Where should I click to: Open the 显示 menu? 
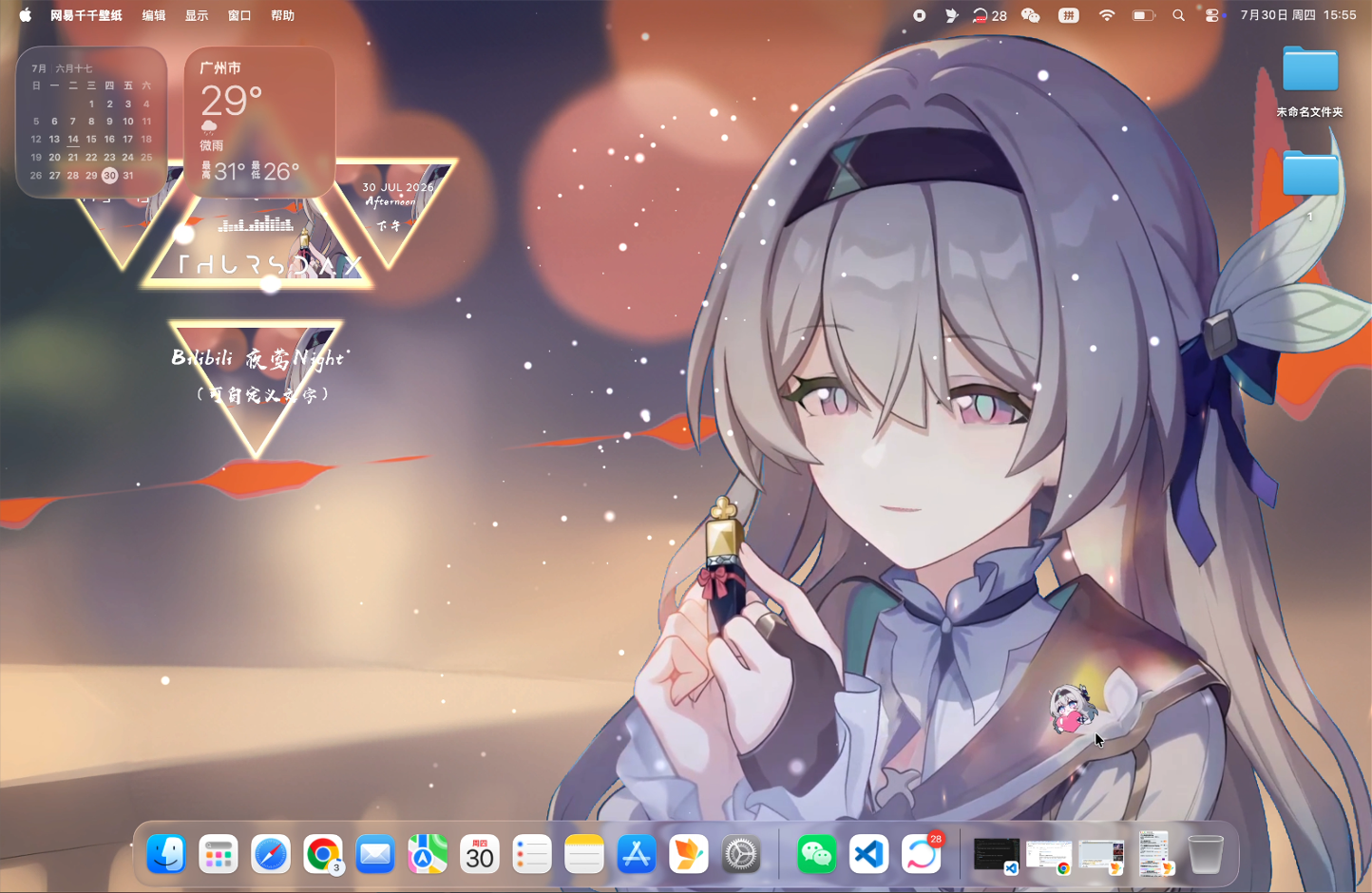(x=197, y=15)
